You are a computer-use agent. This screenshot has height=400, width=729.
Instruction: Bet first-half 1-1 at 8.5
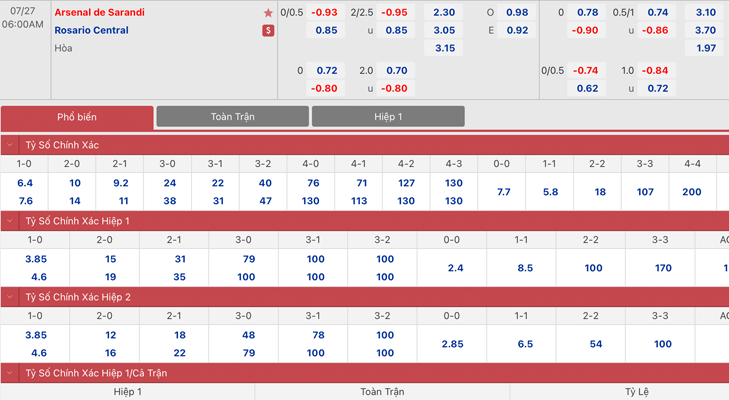coord(524,268)
